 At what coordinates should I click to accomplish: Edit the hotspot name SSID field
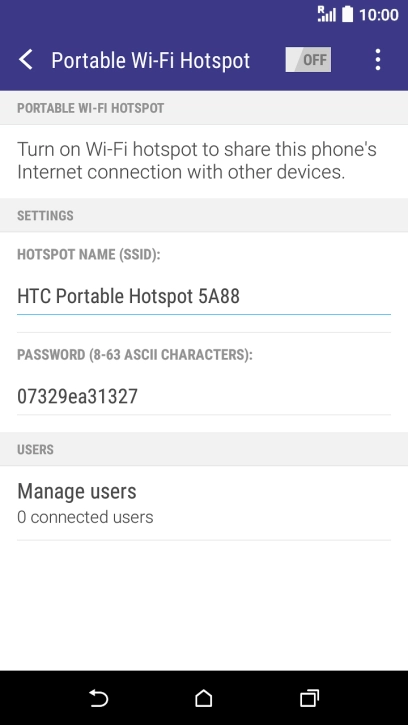click(204, 297)
